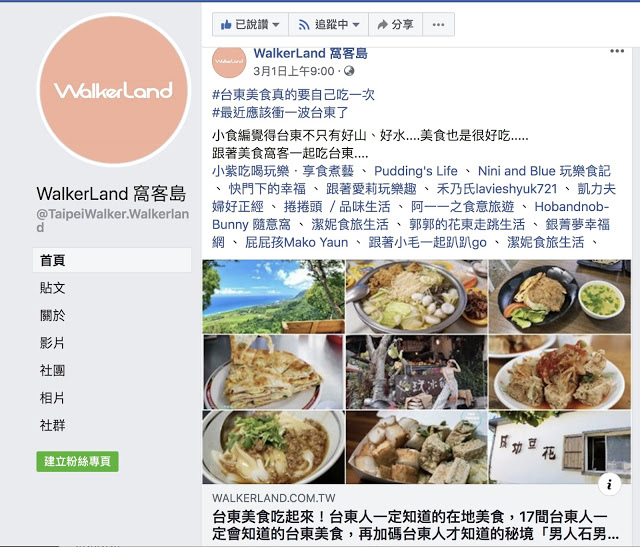Click the info icon on the link preview

(x=609, y=485)
